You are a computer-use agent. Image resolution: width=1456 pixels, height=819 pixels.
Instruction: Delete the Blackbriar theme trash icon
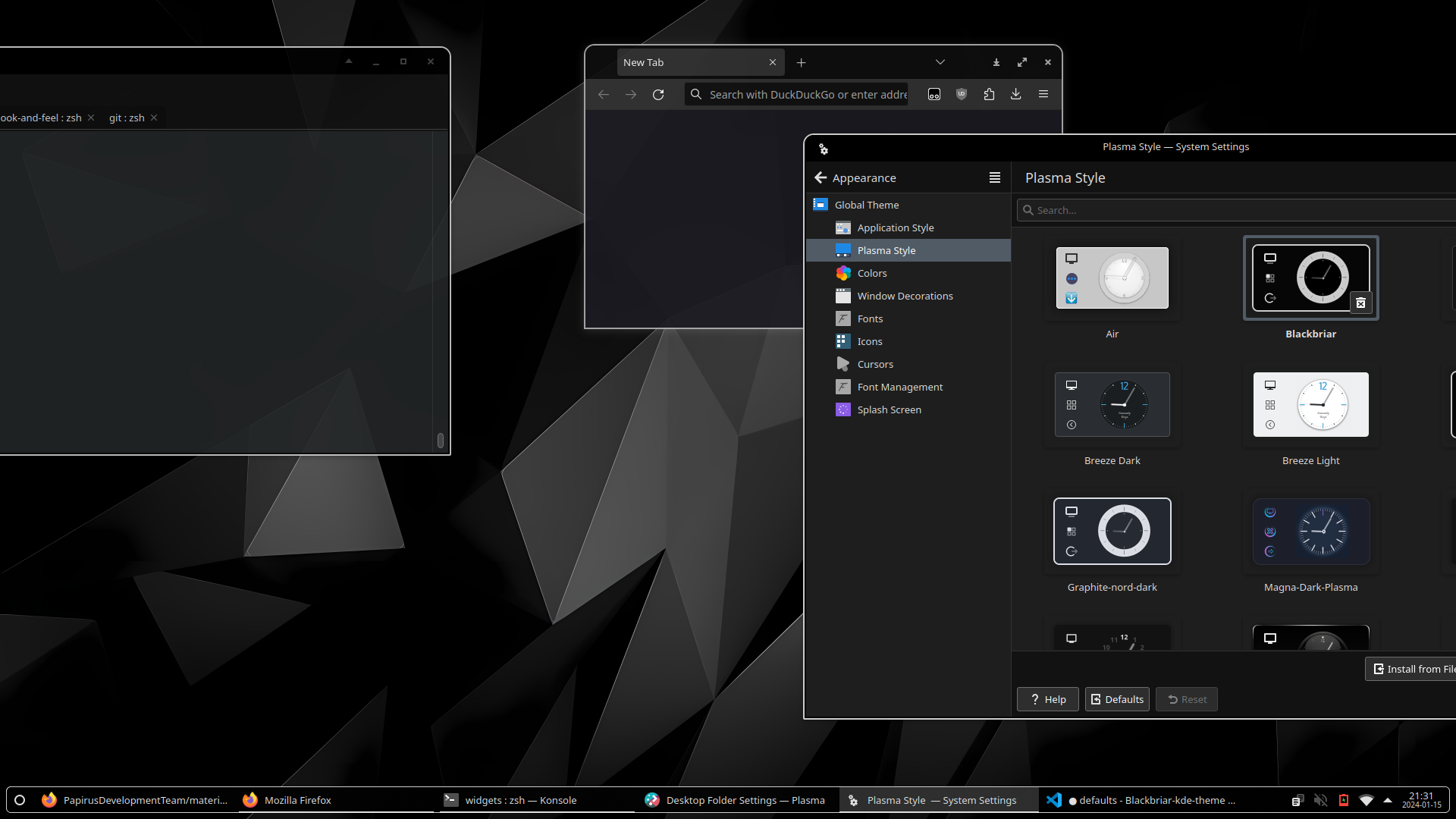pyautogui.click(x=1360, y=303)
